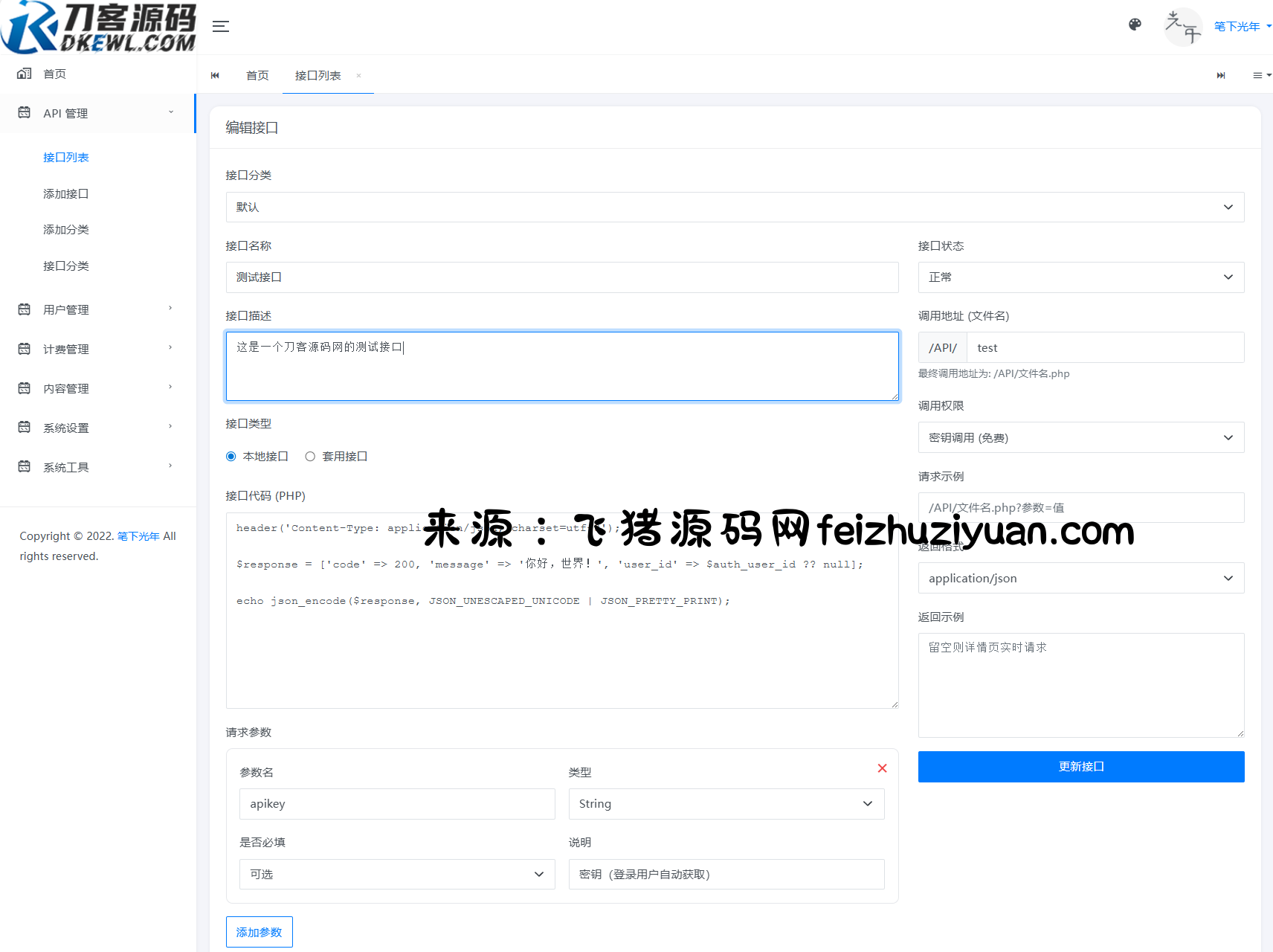Image resolution: width=1273 pixels, height=952 pixels.
Task: Remove the apikey parameter with red X
Action: click(882, 768)
